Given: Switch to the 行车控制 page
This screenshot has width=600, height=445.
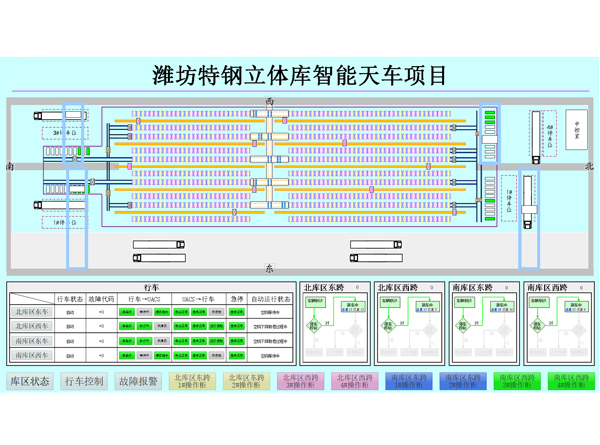Looking at the screenshot, I should (x=84, y=381).
